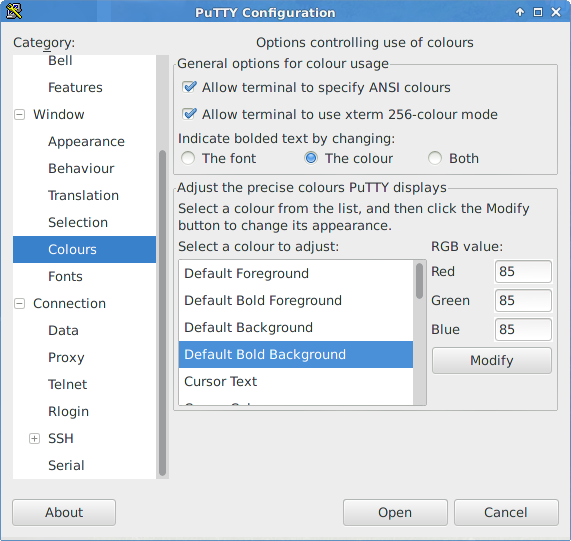
Task: Click the About button
Action: click(64, 512)
